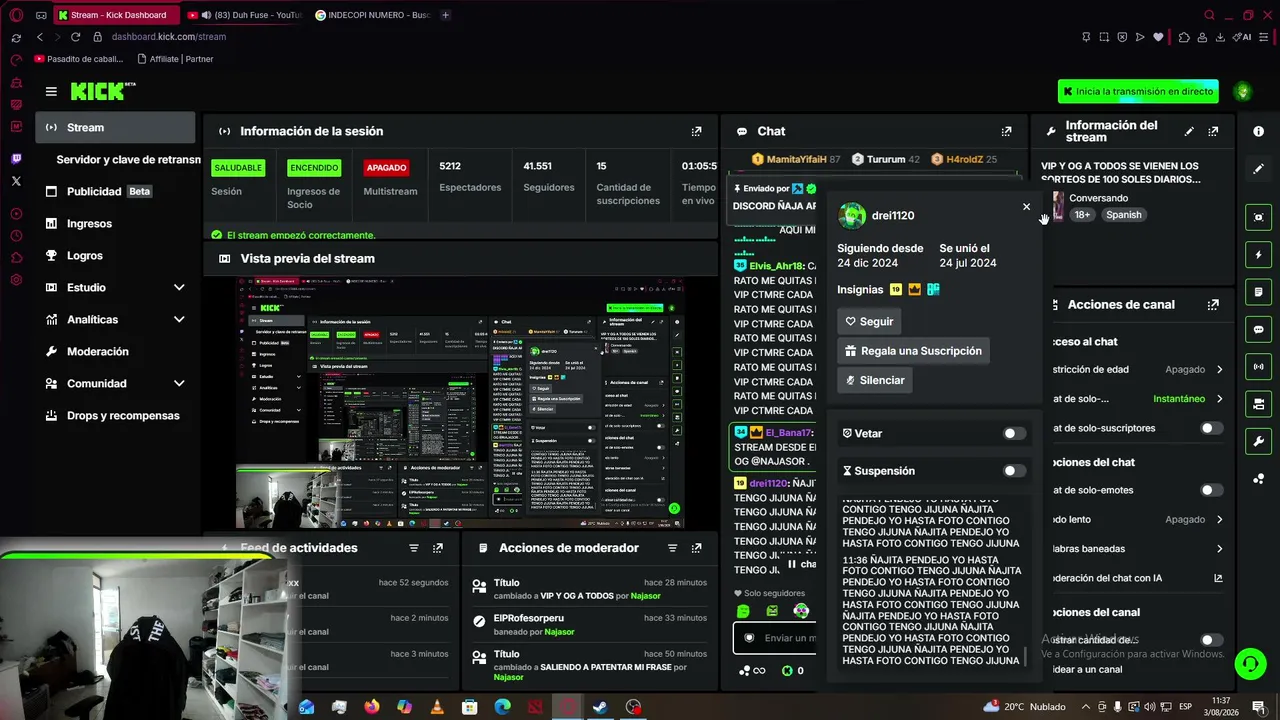Click Inicia la transmisión en directo button
This screenshot has width=1280, height=720.
[x=1138, y=91]
